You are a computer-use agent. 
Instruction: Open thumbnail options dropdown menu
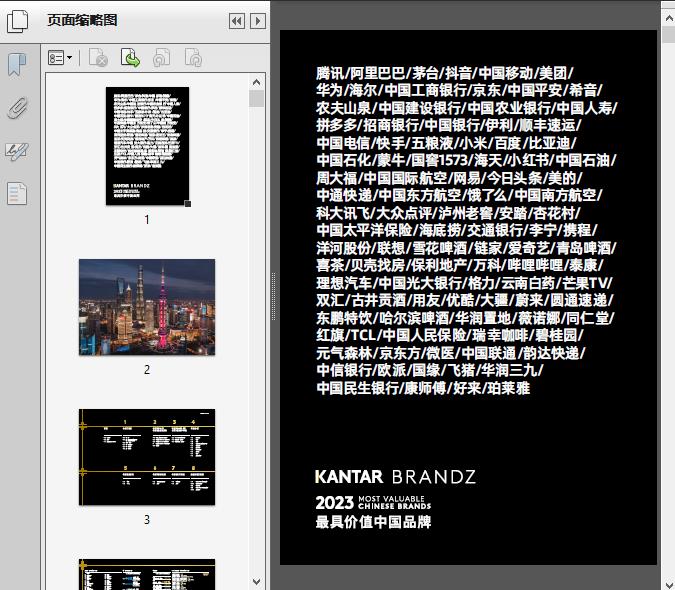click(x=60, y=58)
